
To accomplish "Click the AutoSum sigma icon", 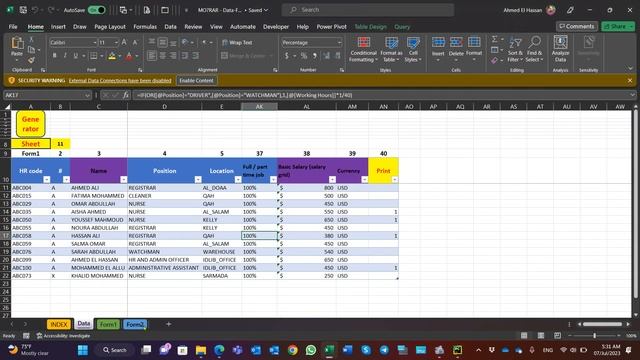I will (494, 39).
